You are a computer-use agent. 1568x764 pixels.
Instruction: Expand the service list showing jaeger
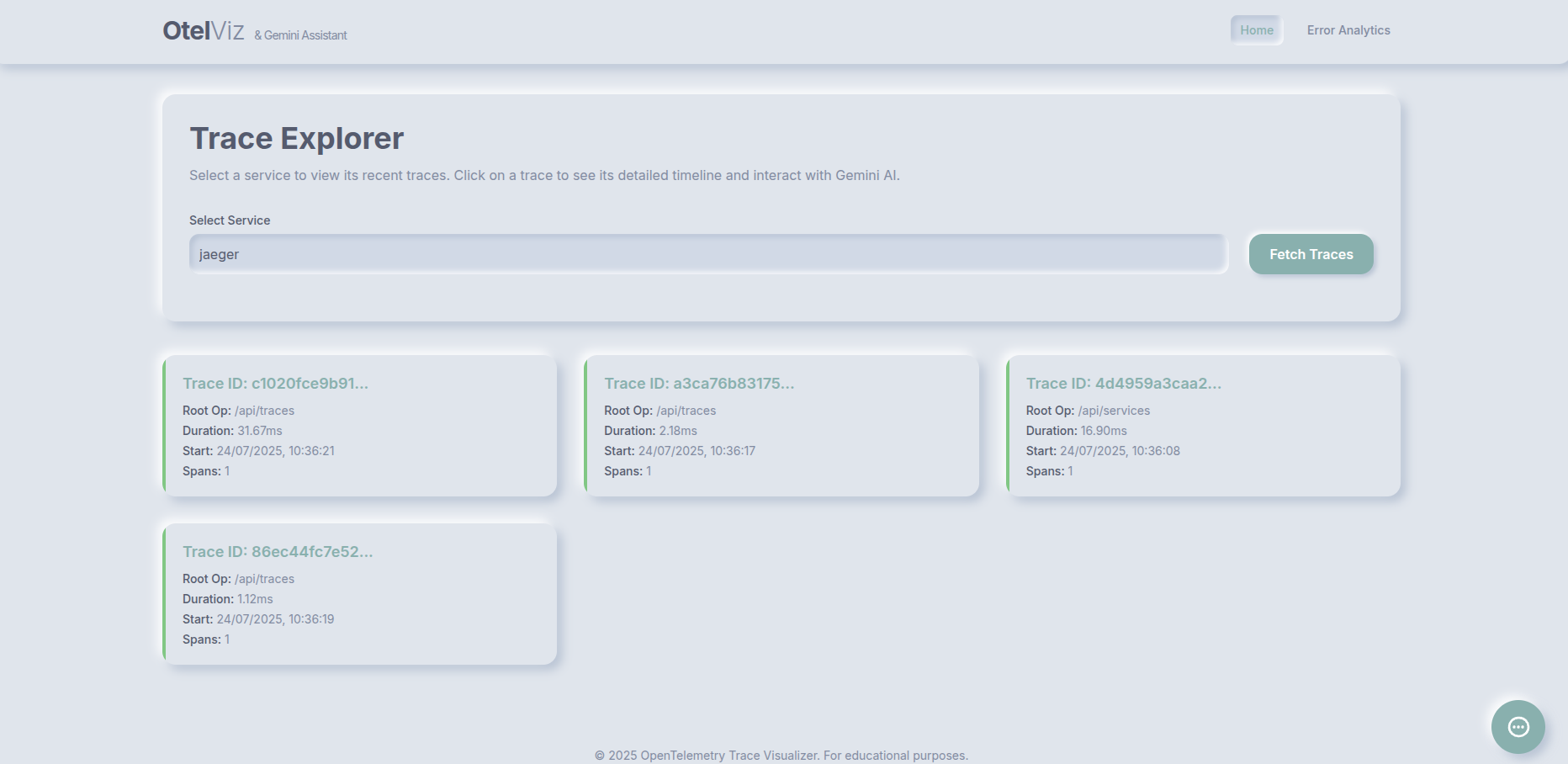click(707, 253)
